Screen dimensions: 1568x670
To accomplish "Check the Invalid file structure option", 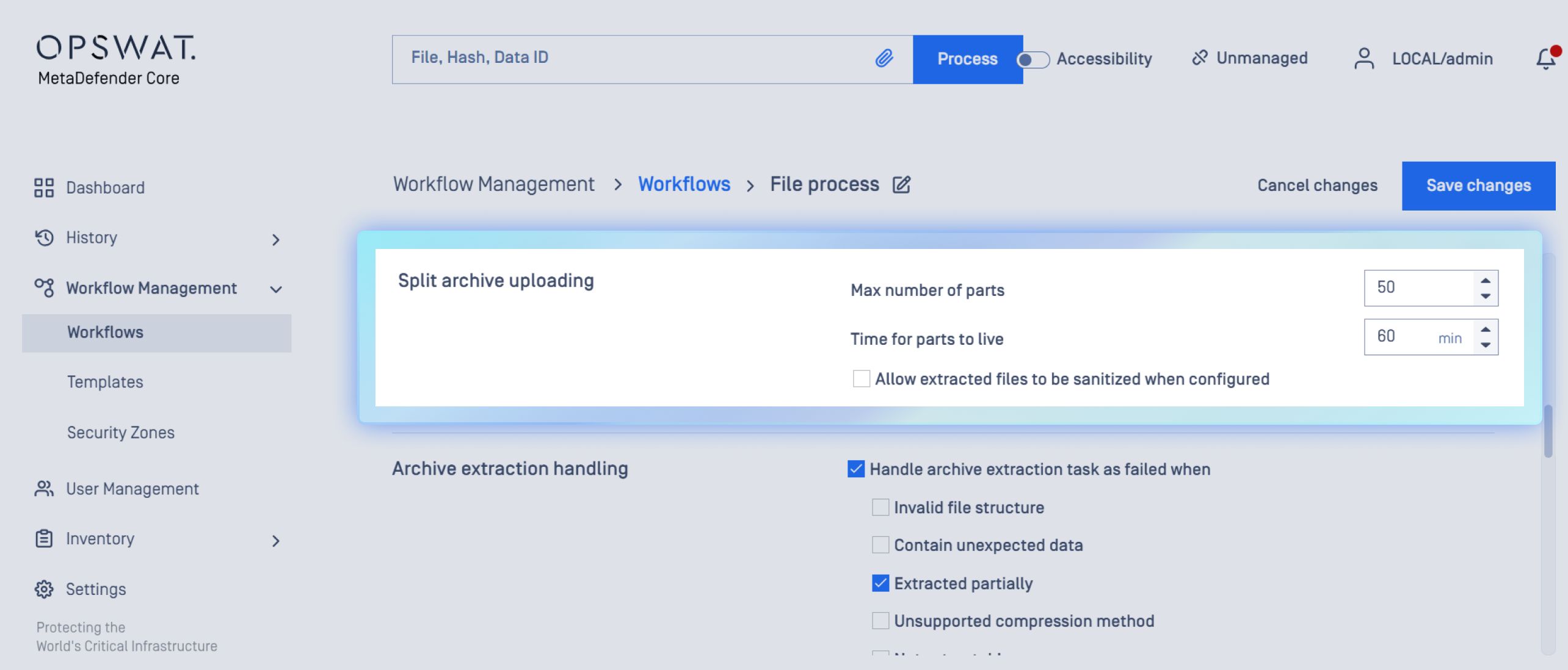I will 880,508.
